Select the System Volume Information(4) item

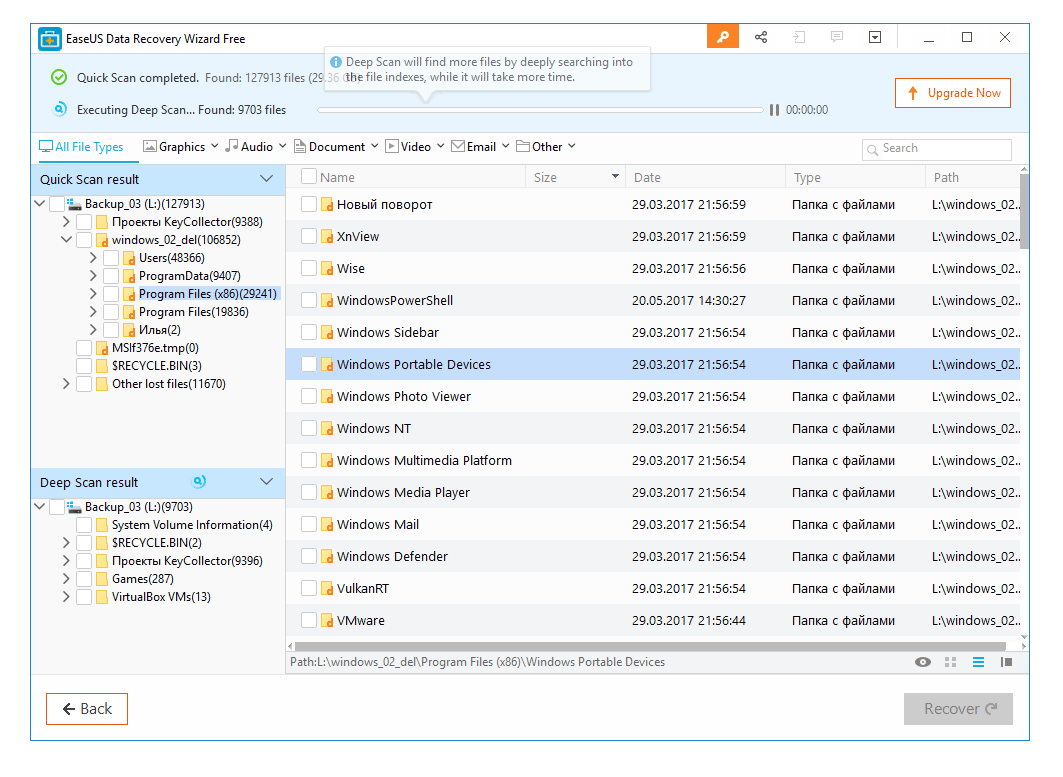192,525
